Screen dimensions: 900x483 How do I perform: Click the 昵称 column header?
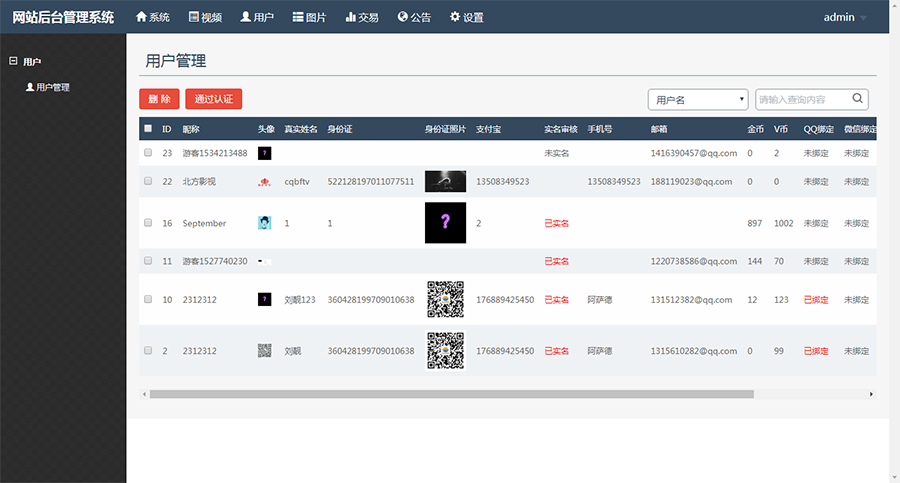click(x=191, y=129)
